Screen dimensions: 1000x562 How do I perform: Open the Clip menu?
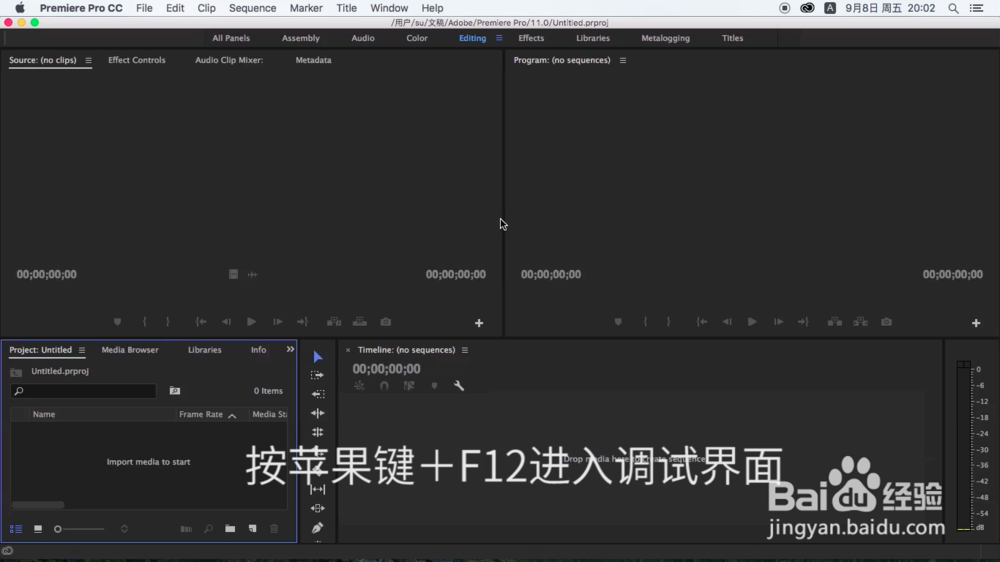coord(206,8)
